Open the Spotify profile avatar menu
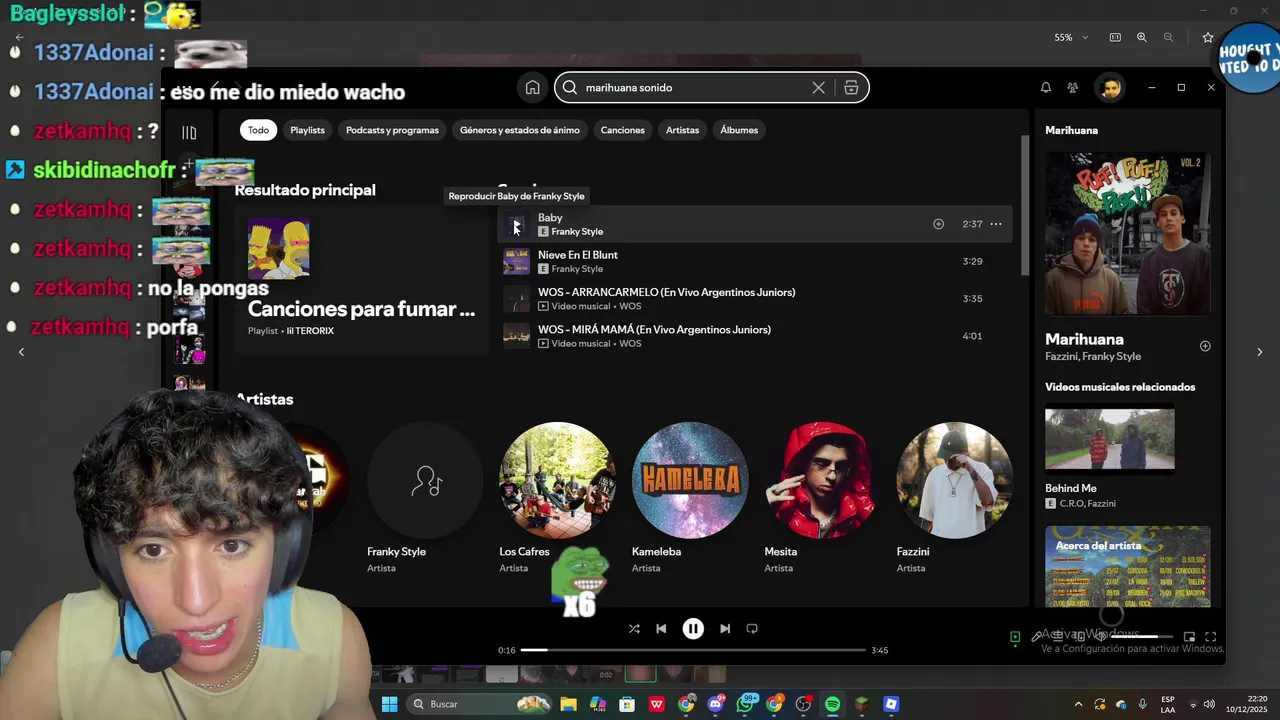This screenshot has width=1280, height=720. pyautogui.click(x=1110, y=88)
